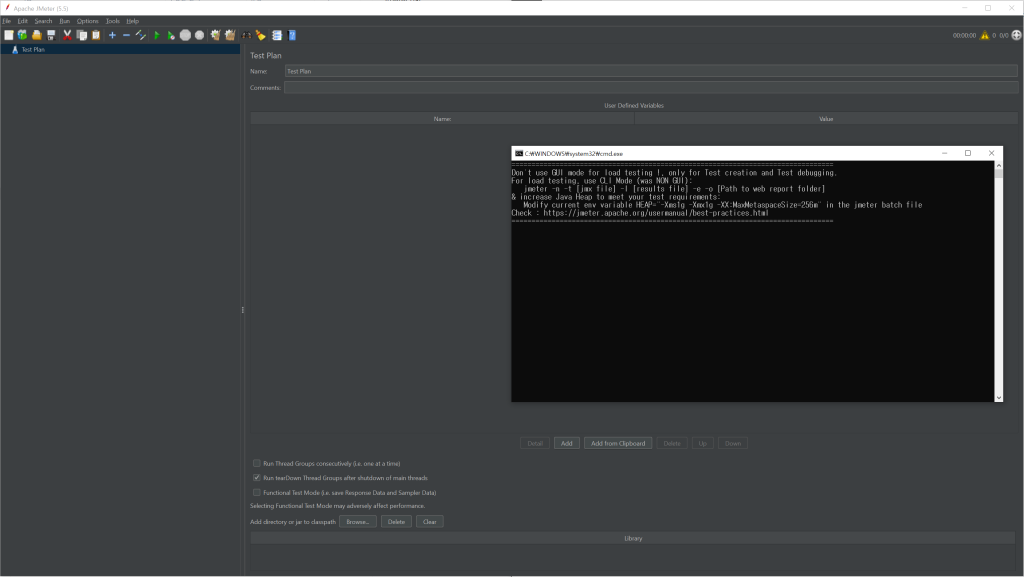This screenshot has height=577, width=1024.
Task: Enable the Functional Test Mode checkbox
Action: [x=257, y=493]
